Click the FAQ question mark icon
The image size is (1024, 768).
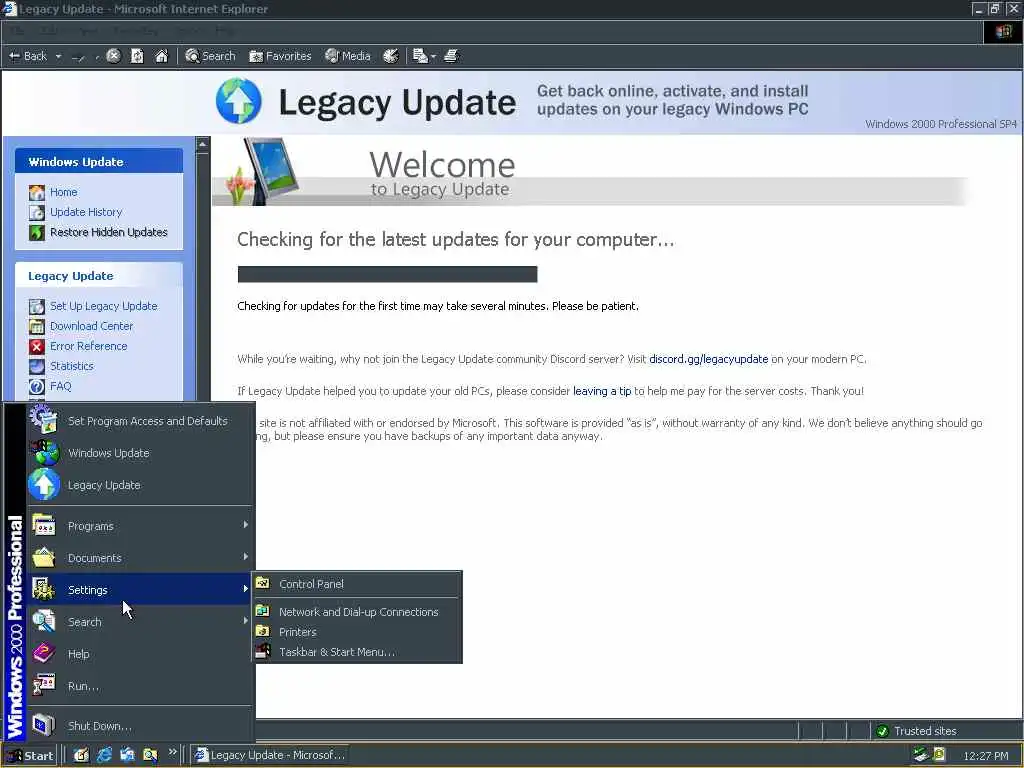pos(37,386)
